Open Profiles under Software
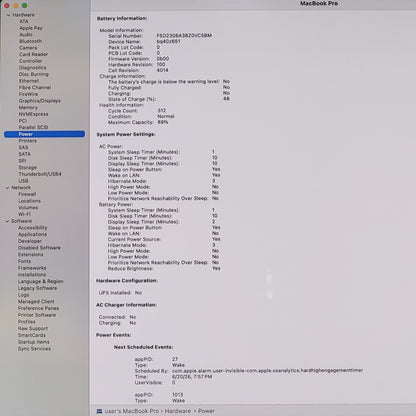Screen dimensions: 416x416 click(x=27, y=322)
